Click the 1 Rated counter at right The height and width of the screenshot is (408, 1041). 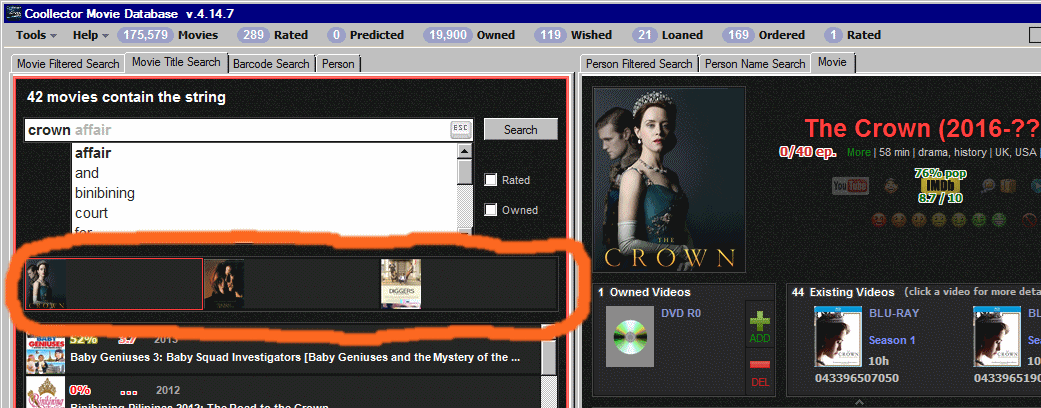tap(852, 35)
